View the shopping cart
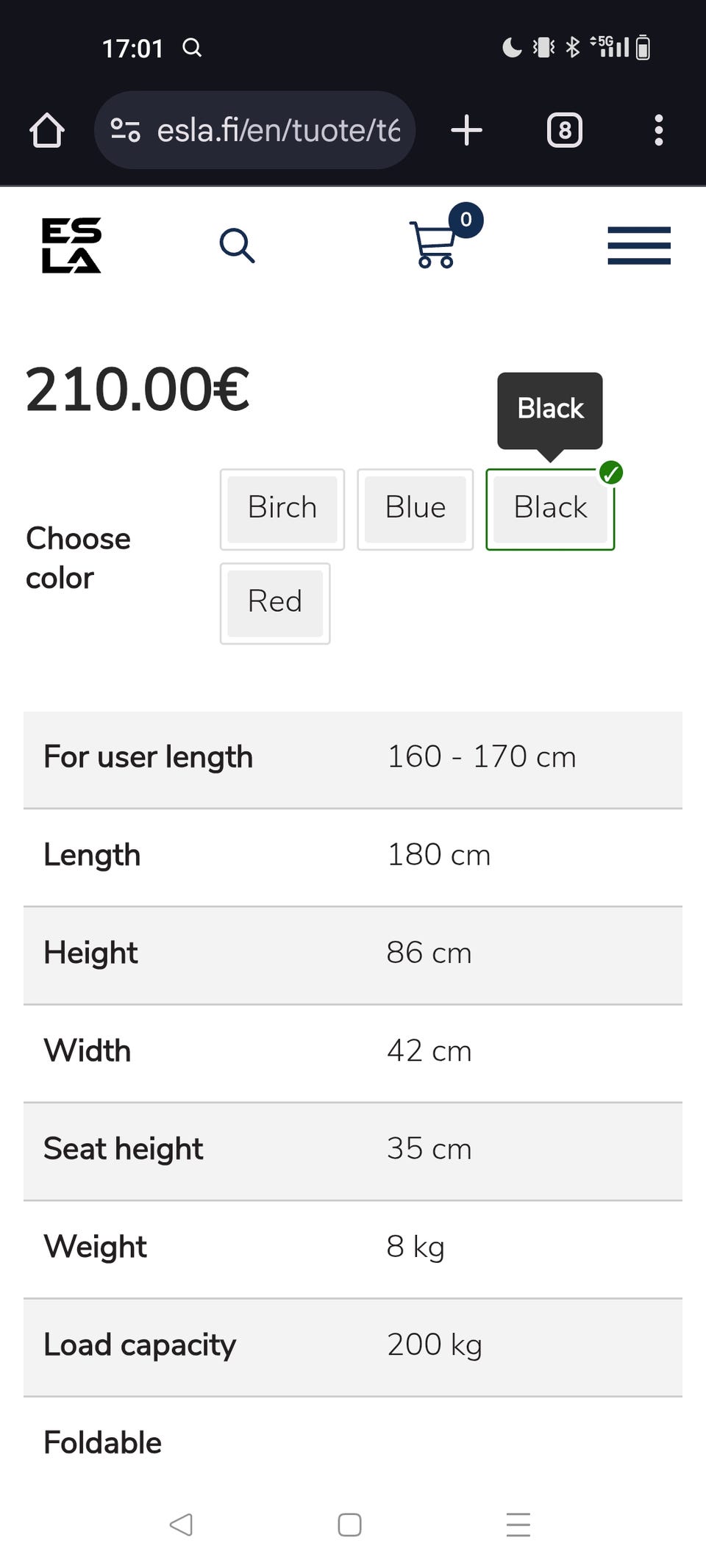Screen dimensions: 706x1568 435,244
